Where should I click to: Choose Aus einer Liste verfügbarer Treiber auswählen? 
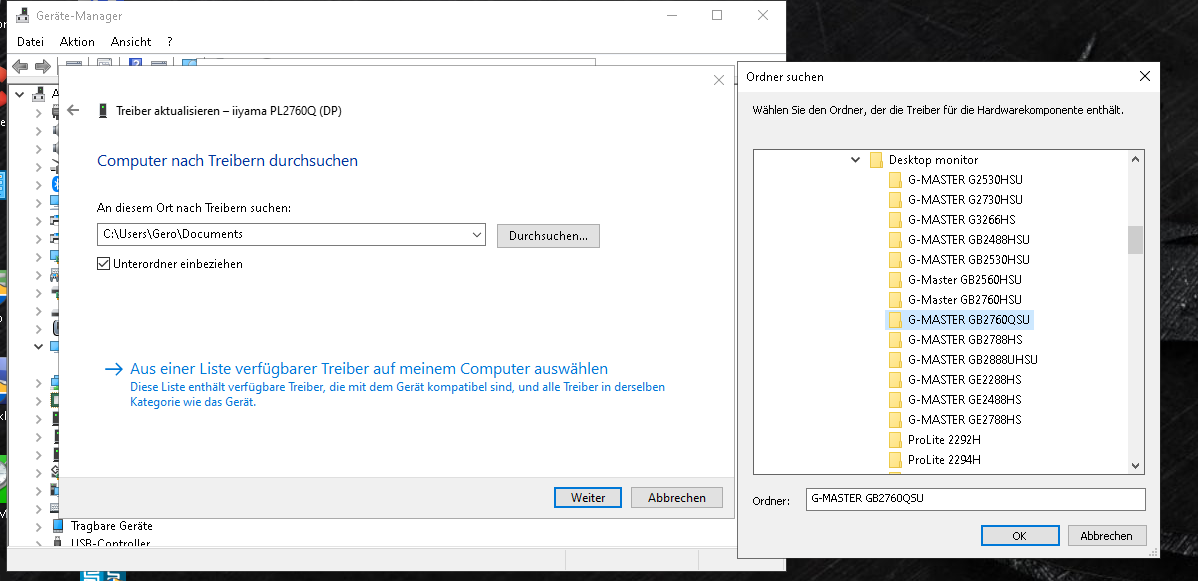(x=369, y=368)
